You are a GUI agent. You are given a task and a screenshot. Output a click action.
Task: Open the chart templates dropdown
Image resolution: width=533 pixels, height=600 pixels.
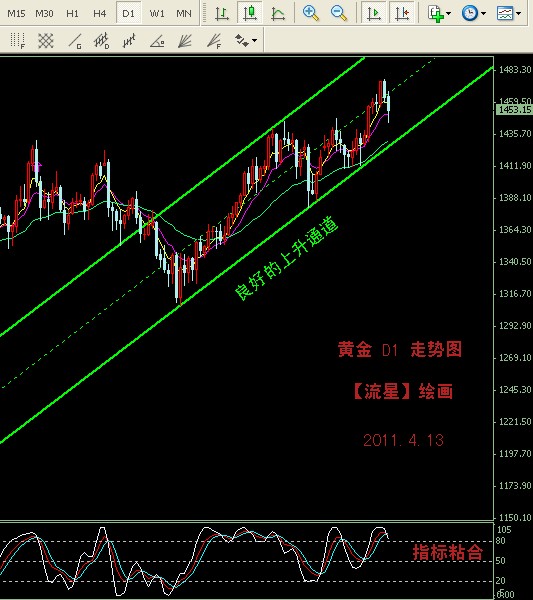(508, 13)
